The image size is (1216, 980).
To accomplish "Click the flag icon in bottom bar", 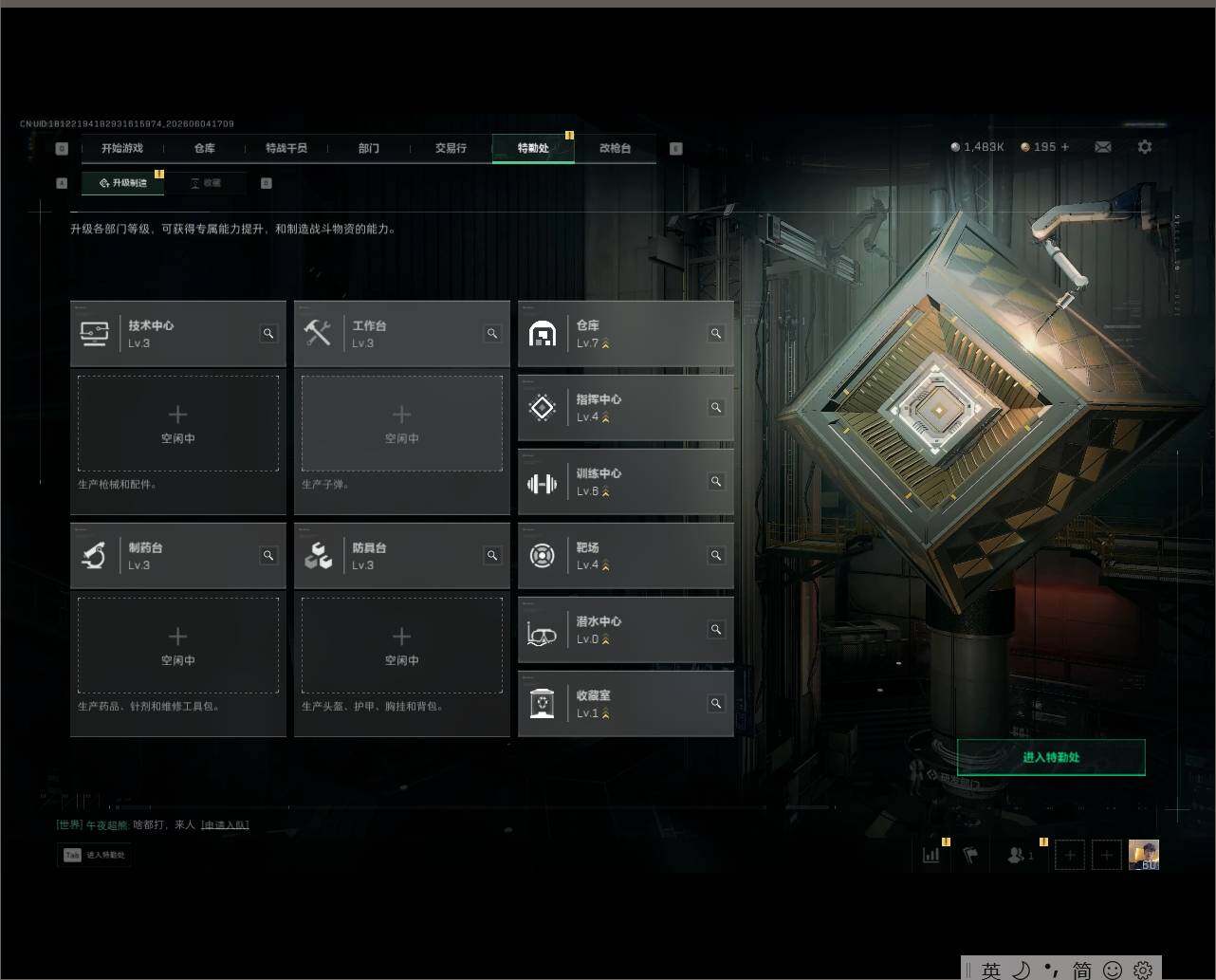I will [x=970, y=855].
